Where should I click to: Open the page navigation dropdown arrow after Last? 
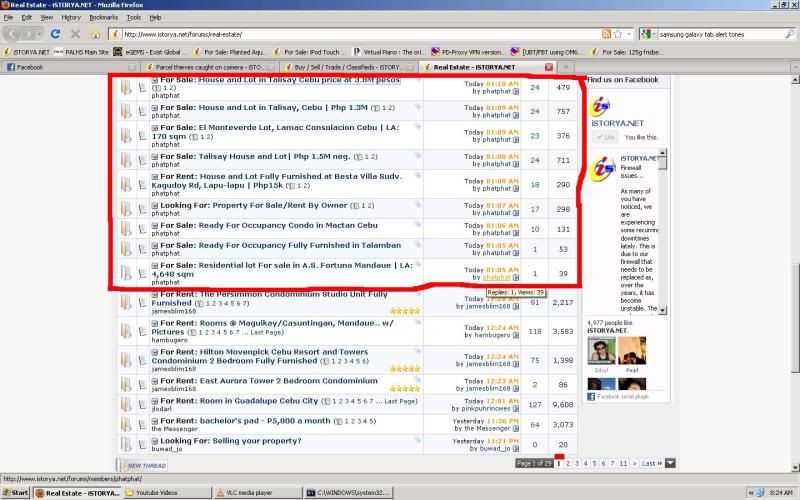pyautogui.click(x=671, y=463)
